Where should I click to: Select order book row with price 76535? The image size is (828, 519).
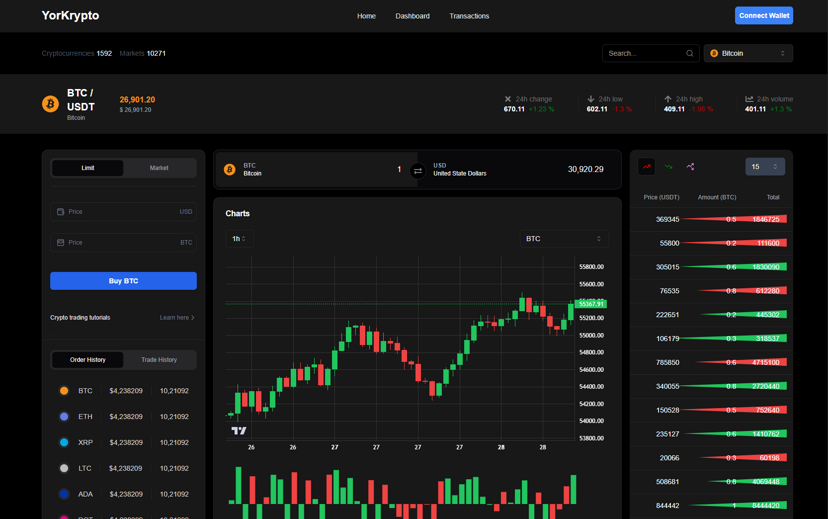coord(711,291)
